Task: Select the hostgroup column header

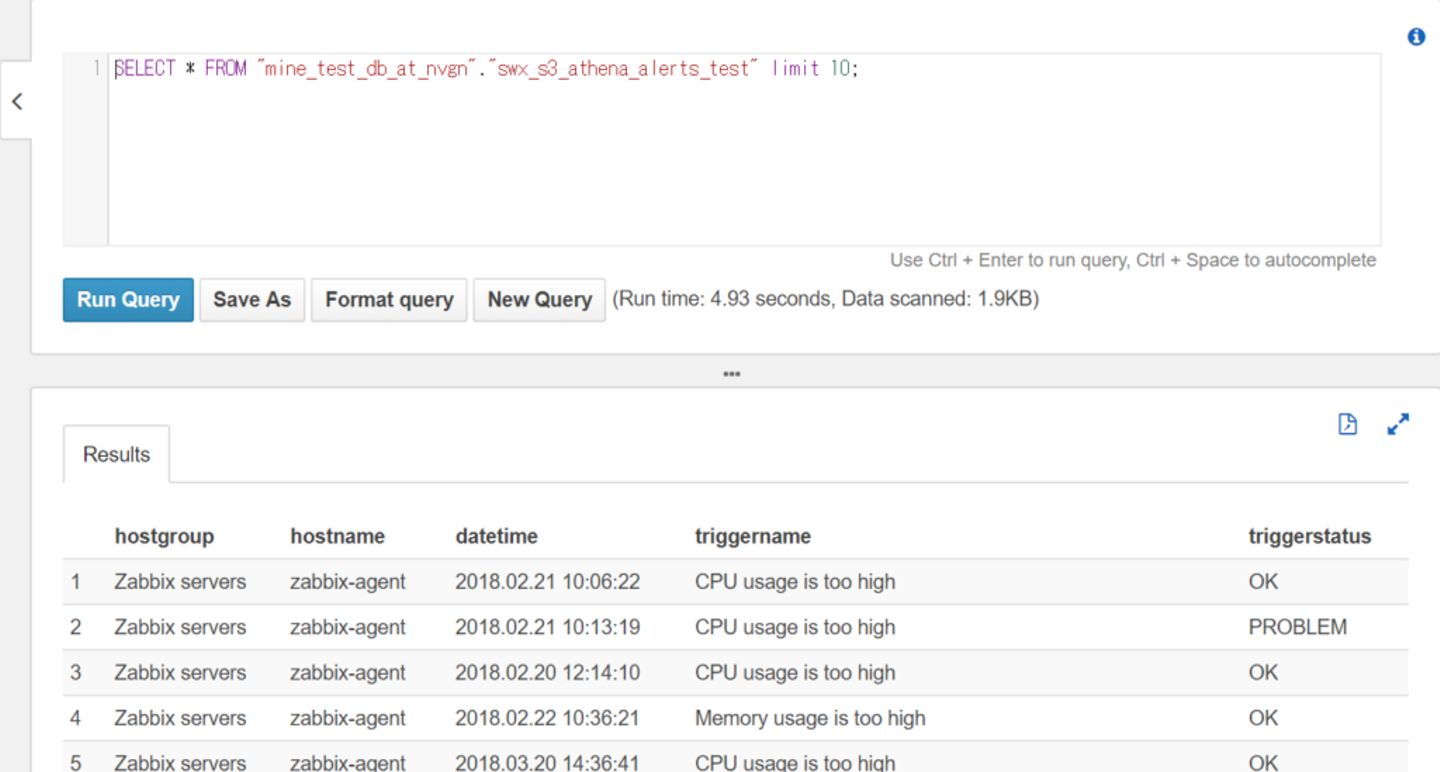Action: tap(164, 536)
